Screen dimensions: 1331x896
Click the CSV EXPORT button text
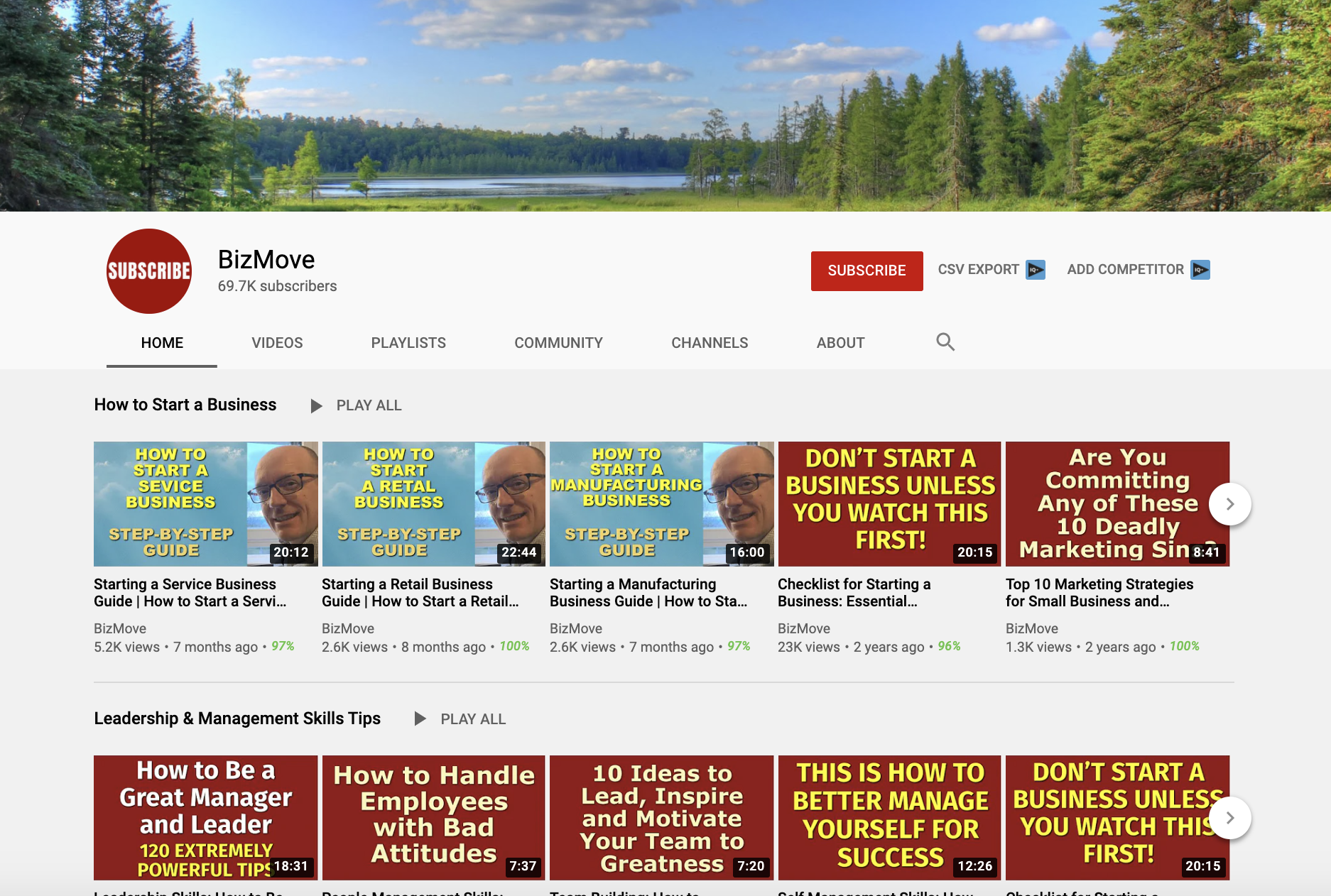[978, 270]
